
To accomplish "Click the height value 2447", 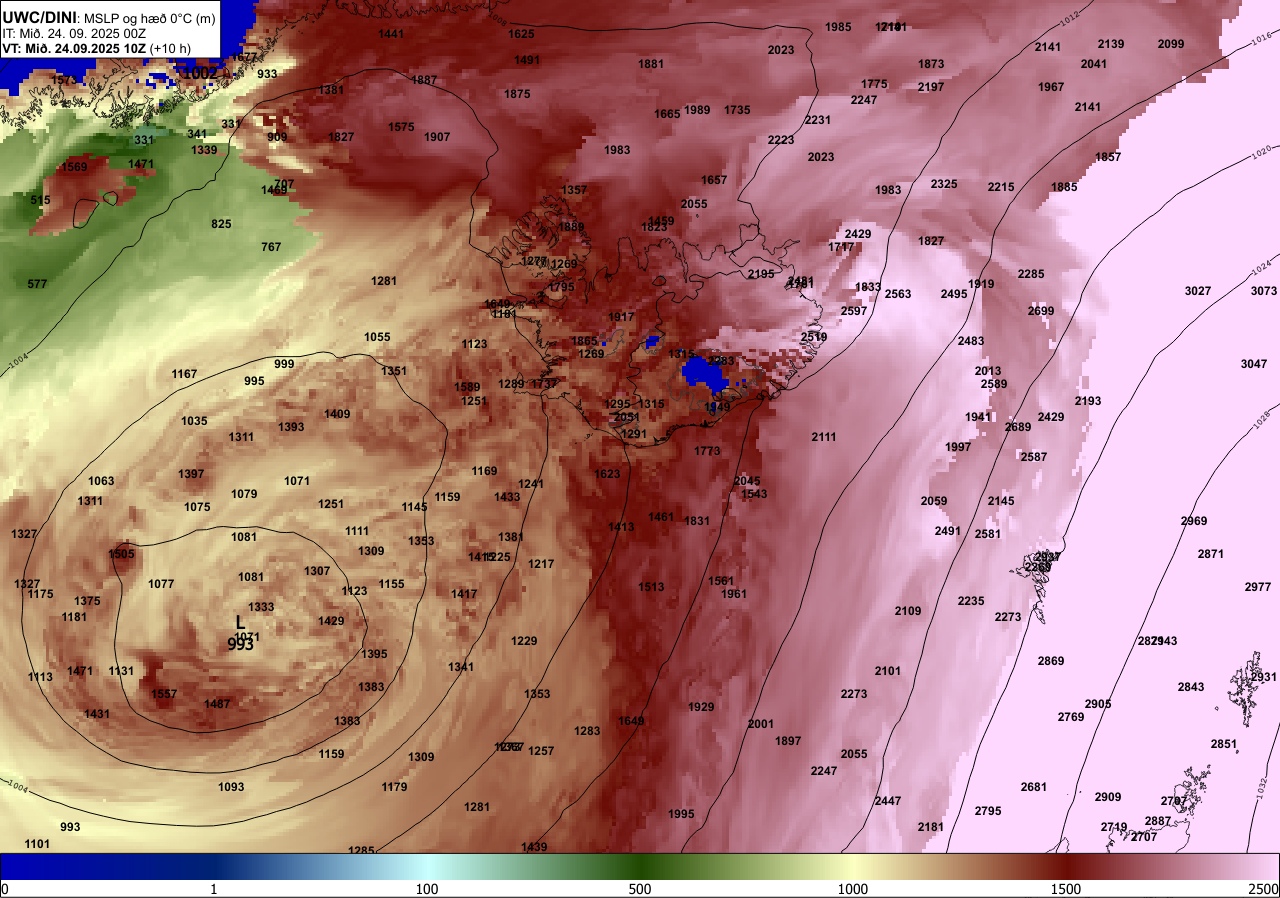I will coord(888,801).
